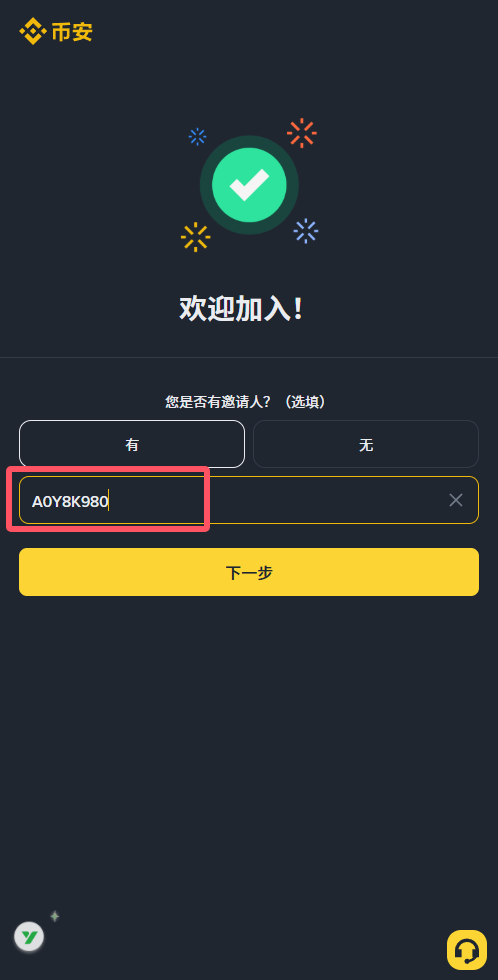Viewport: 498px width, 980px height.
Task: Select the 无 inviter option
Action: [366, 444]
